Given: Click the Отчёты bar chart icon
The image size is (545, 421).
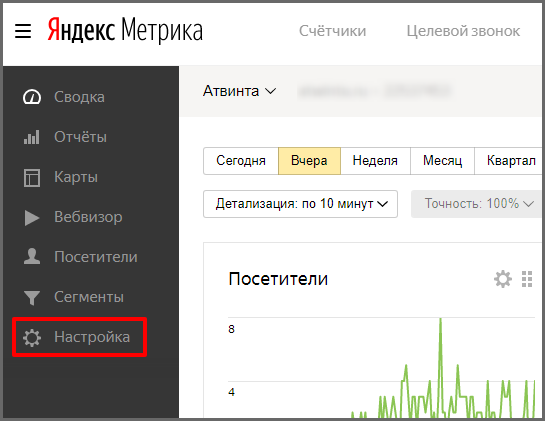Looking at the screenshot, I should [x=32, y=137].
